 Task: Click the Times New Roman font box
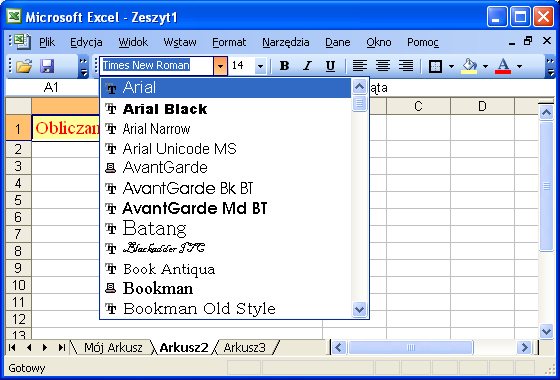156,66
